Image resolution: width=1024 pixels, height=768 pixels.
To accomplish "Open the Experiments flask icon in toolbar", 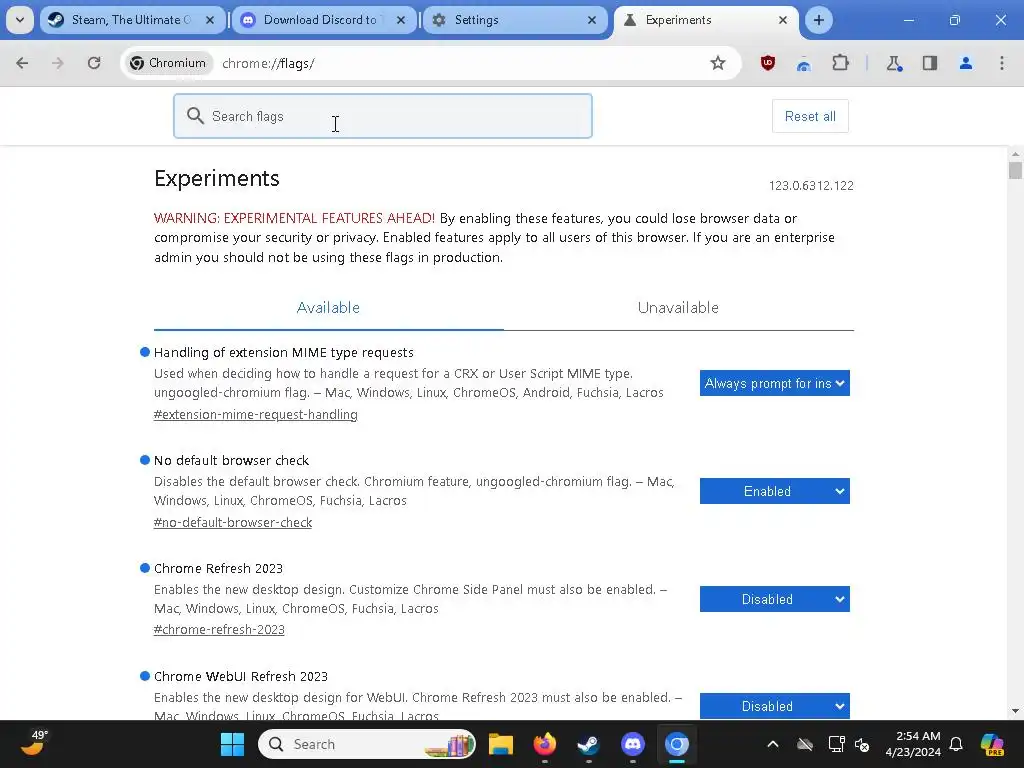I will point(894,63).
